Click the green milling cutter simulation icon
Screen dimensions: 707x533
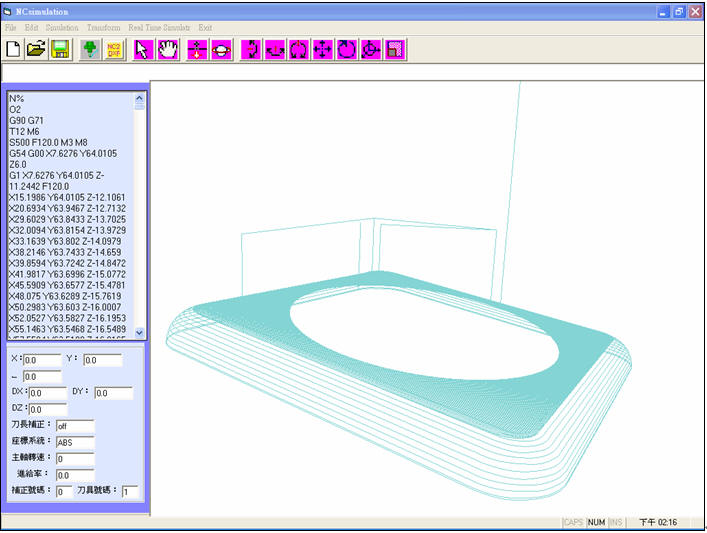(x=91, y=49)
